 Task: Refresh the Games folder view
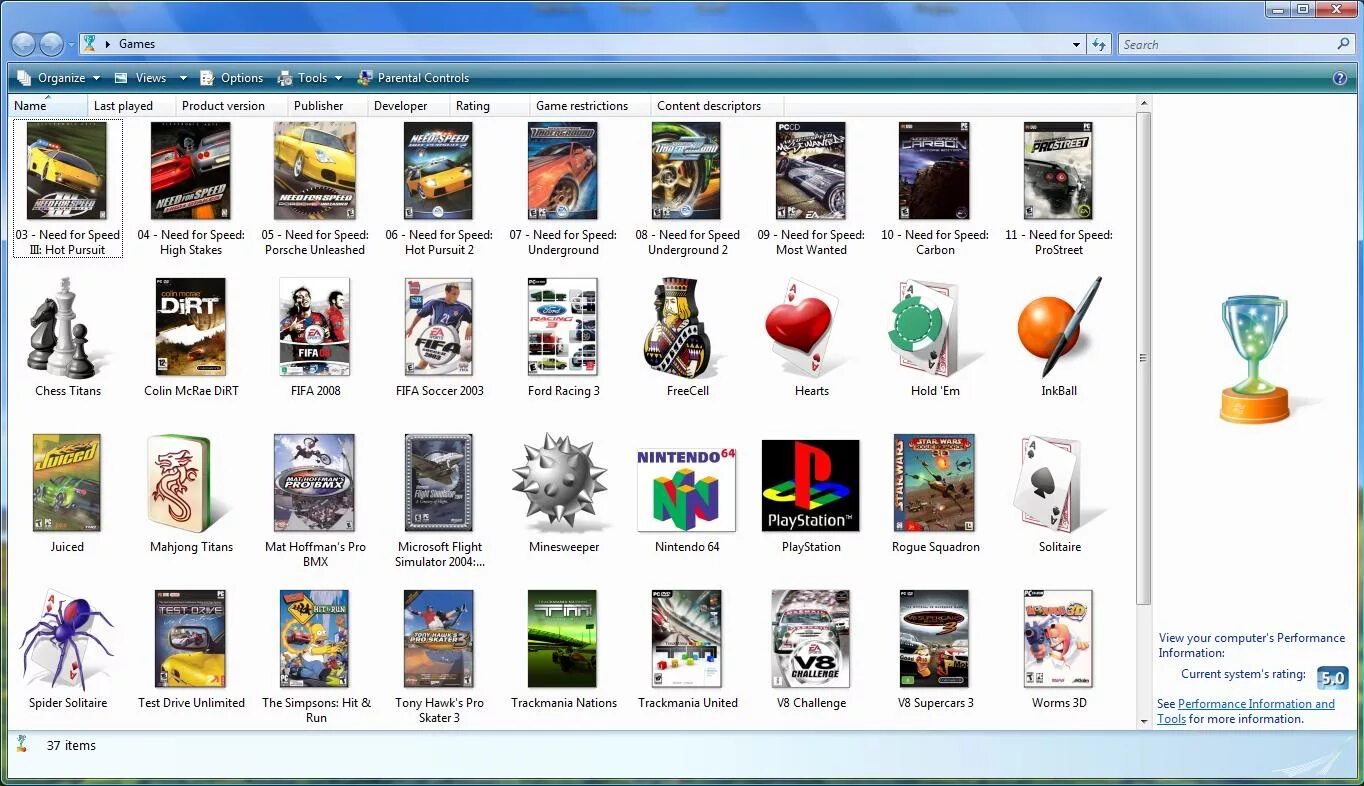pos(1099,44)
